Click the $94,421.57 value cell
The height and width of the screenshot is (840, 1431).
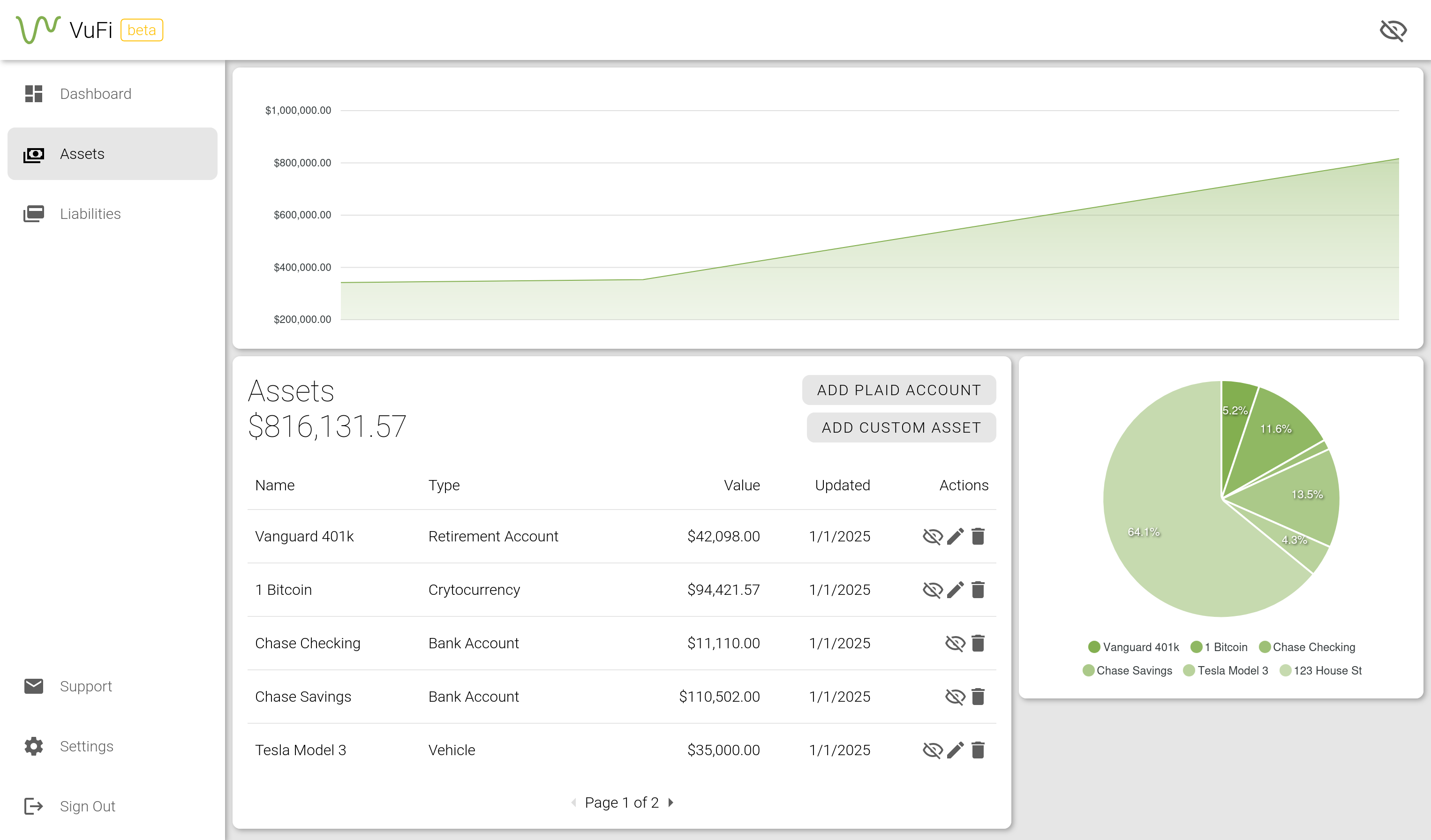723,590
